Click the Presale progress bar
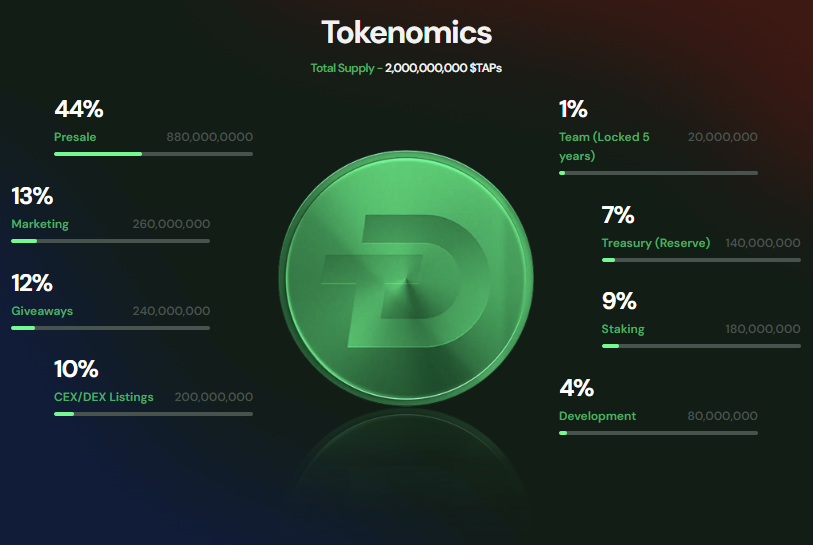Screen dimensions: 813x545 pos(153,154)
